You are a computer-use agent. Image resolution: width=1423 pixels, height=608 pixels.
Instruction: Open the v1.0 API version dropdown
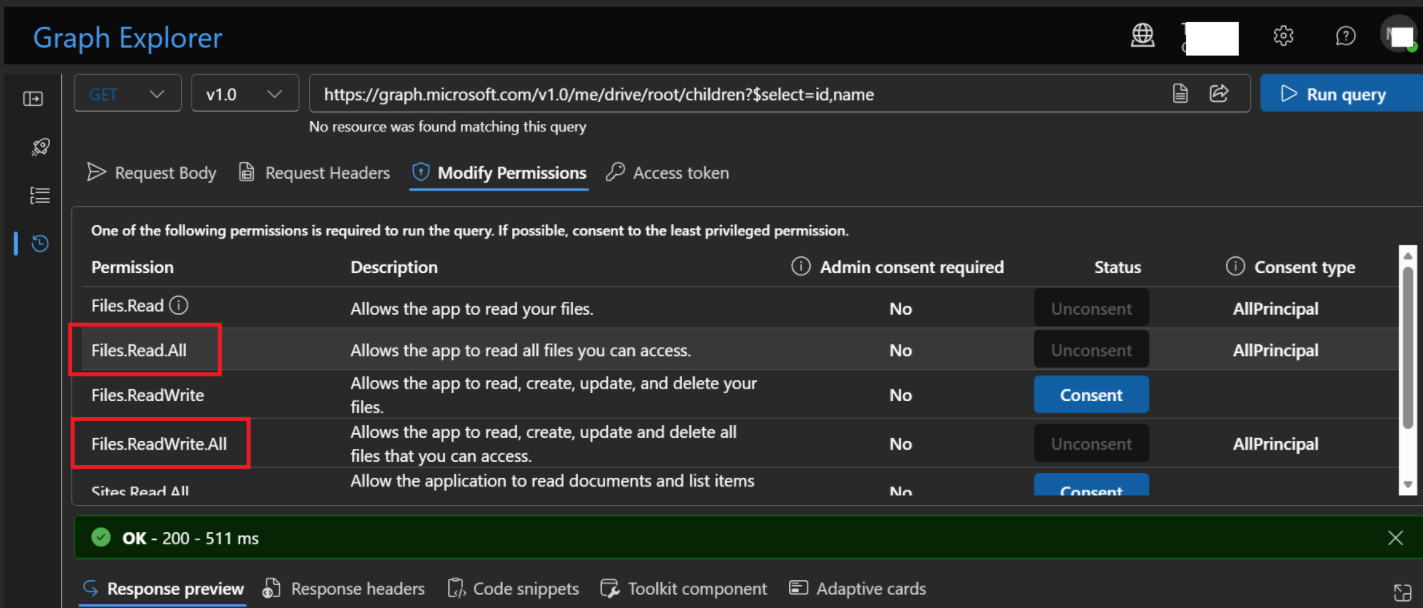tap(245, 94)
